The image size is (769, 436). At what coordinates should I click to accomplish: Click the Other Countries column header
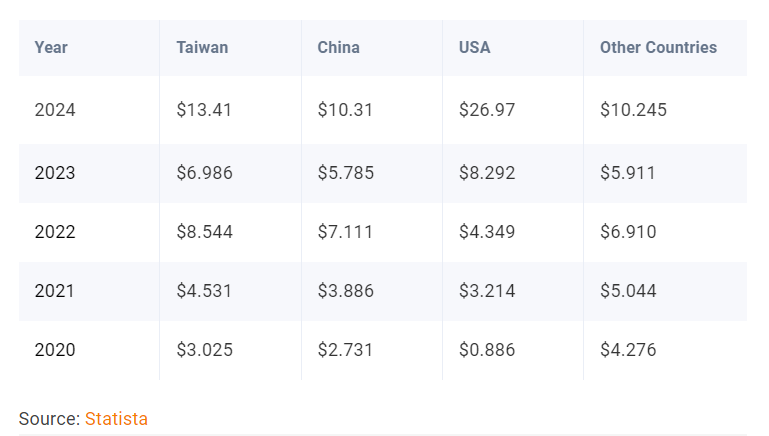[x=658, y=48]
